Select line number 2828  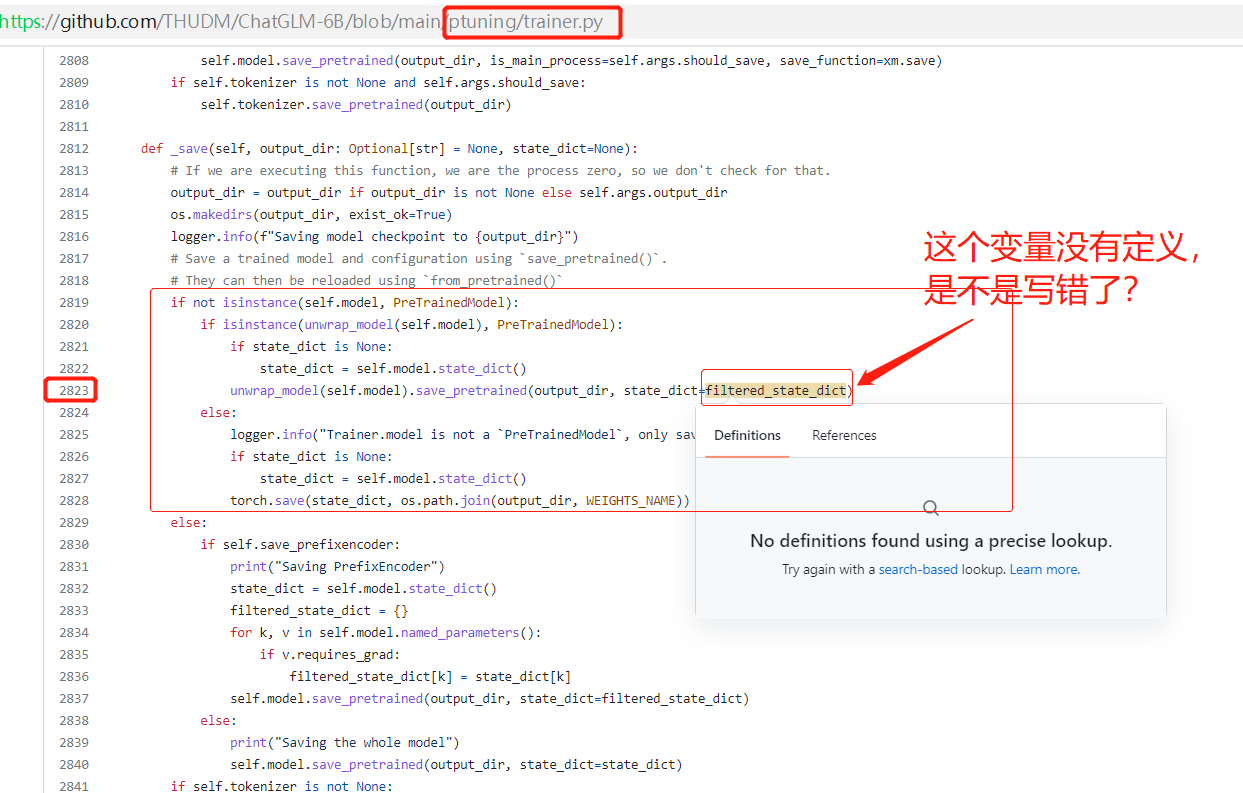click(x=74, y=500)
